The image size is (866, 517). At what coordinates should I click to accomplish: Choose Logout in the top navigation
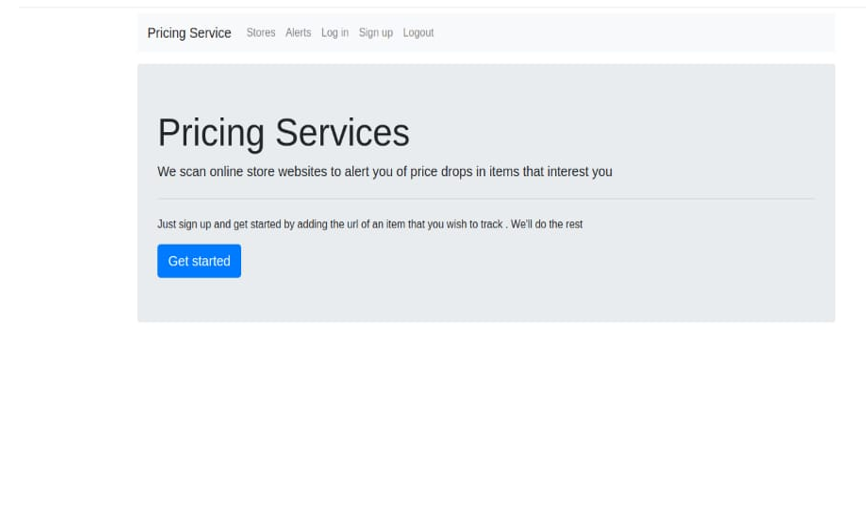coord(418,33)
